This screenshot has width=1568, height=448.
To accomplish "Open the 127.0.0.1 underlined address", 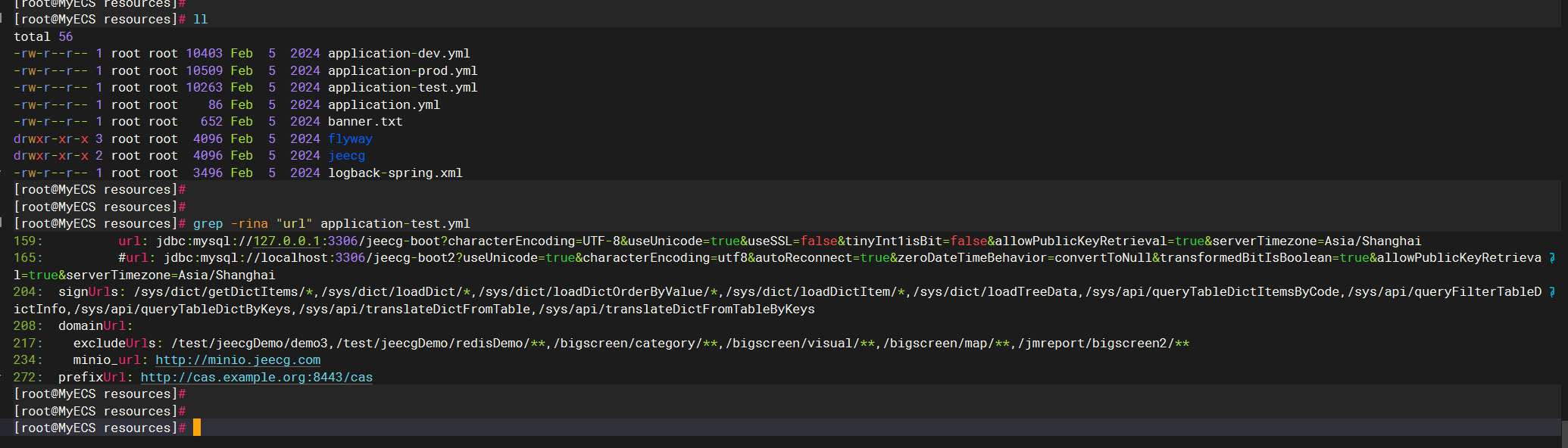I will coord(286,241).
